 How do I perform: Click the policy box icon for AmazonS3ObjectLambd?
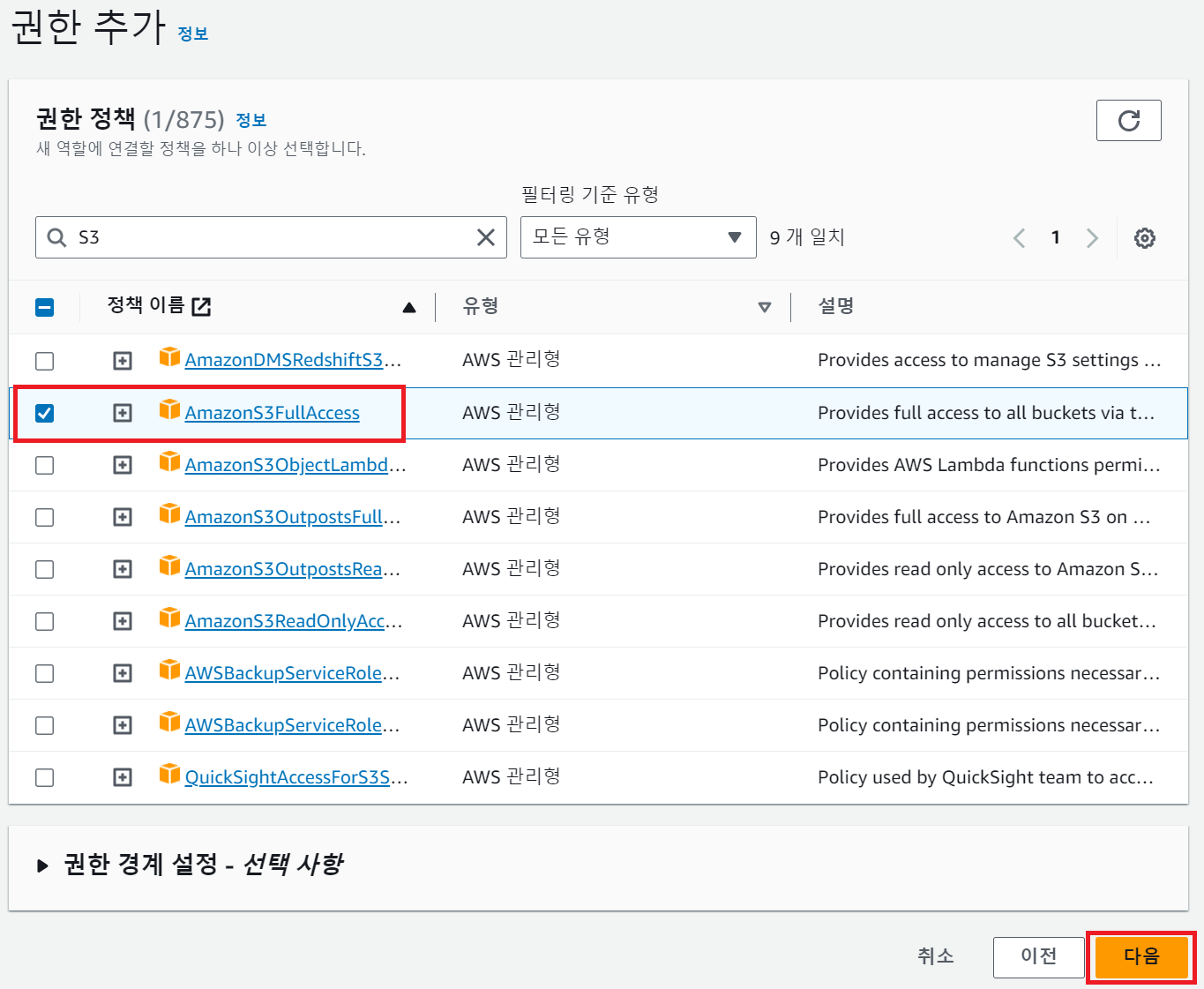(x=169, y=461)
